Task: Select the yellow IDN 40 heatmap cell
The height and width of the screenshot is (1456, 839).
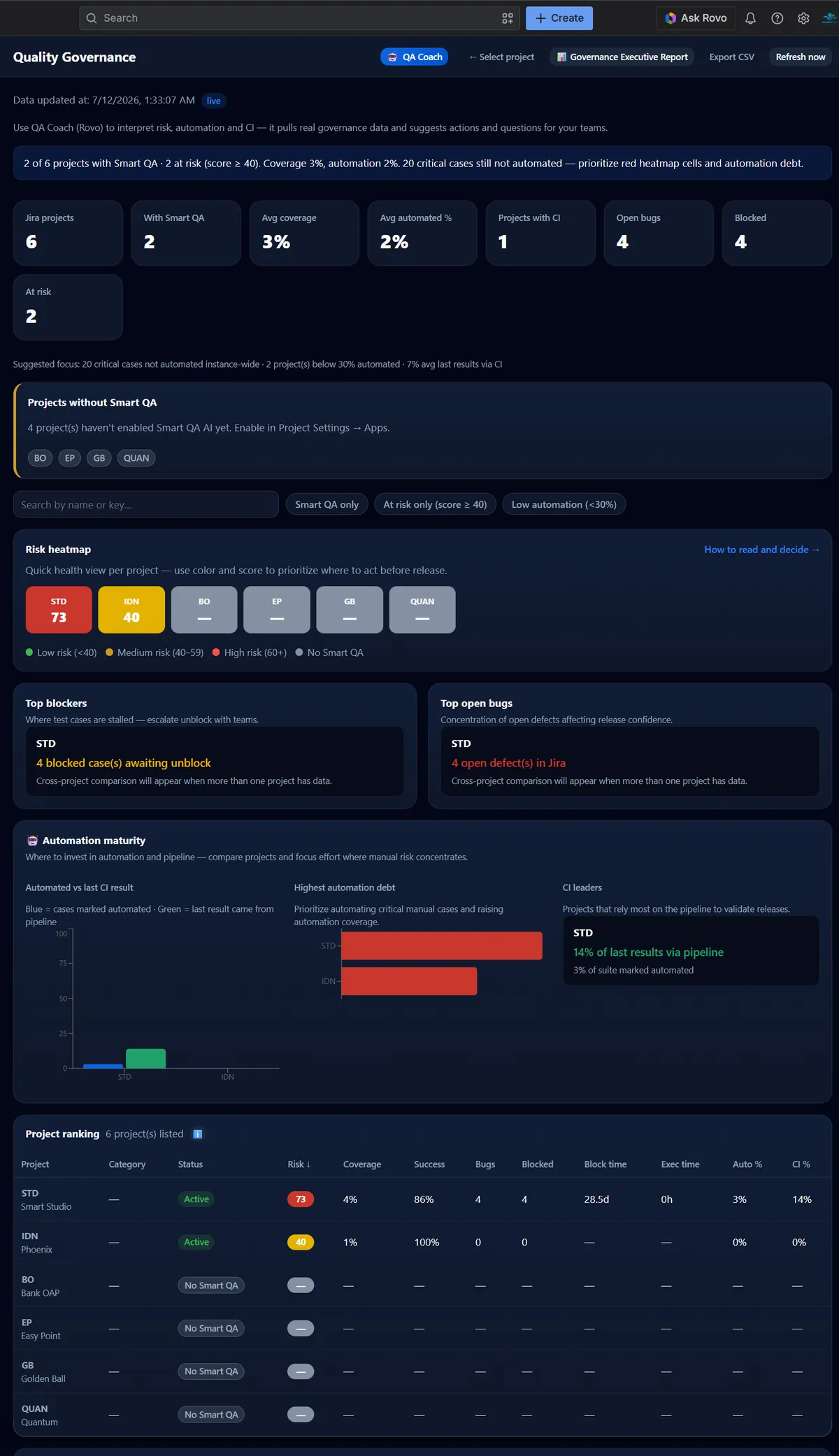Action: [131, 610]
